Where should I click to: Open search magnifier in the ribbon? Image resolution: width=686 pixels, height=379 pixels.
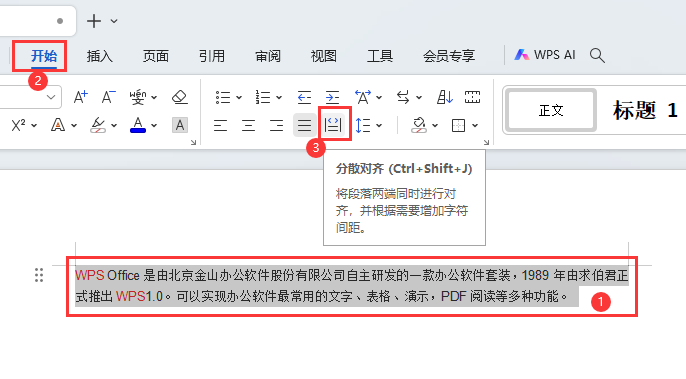click(x=597, y=56)
